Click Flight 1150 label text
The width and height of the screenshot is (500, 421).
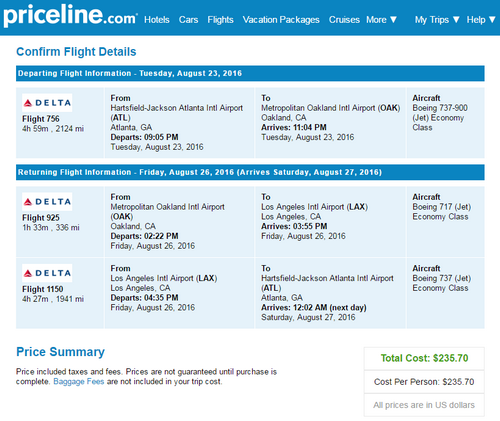(43, 289)
